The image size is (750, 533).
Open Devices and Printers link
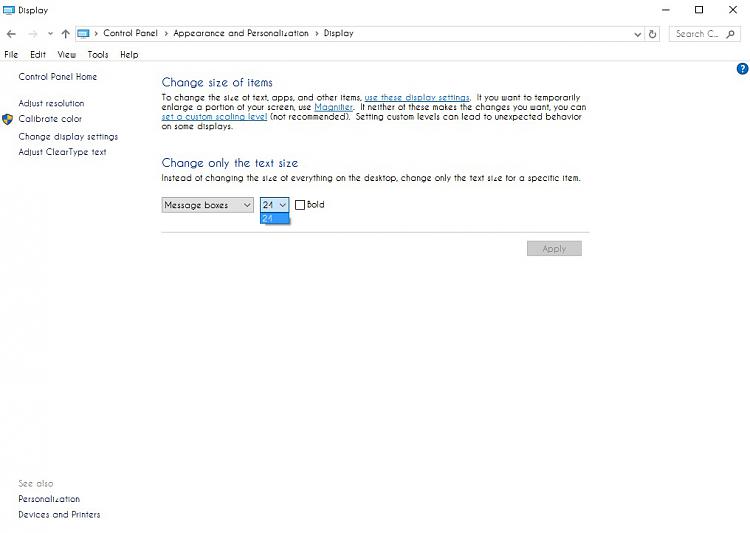[59, 515]
